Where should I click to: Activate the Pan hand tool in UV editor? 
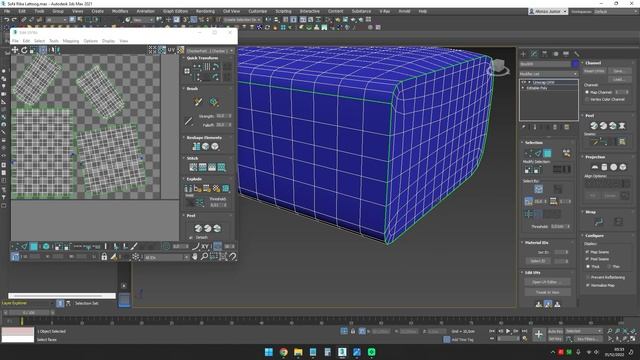pos(195,257)
